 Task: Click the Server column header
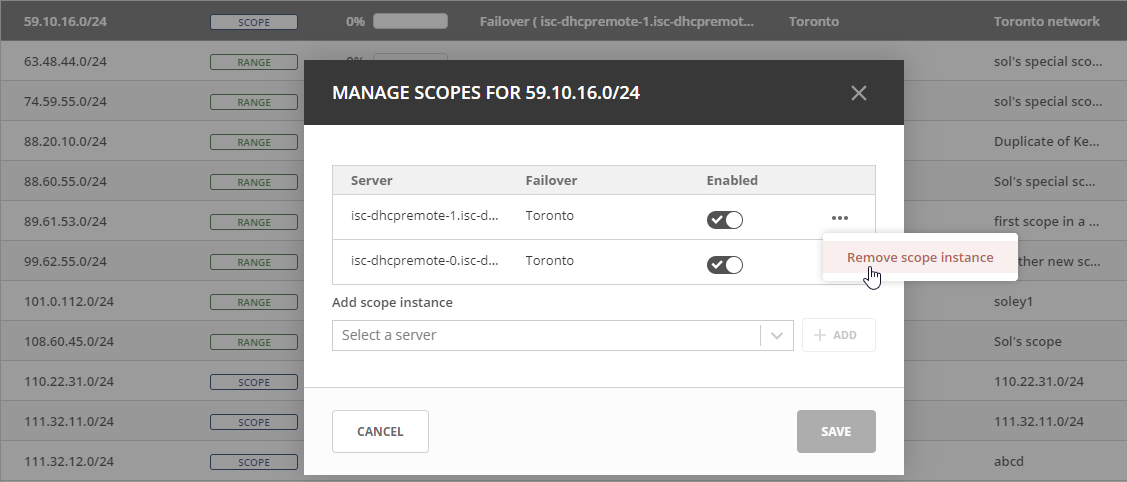(372, 181)
